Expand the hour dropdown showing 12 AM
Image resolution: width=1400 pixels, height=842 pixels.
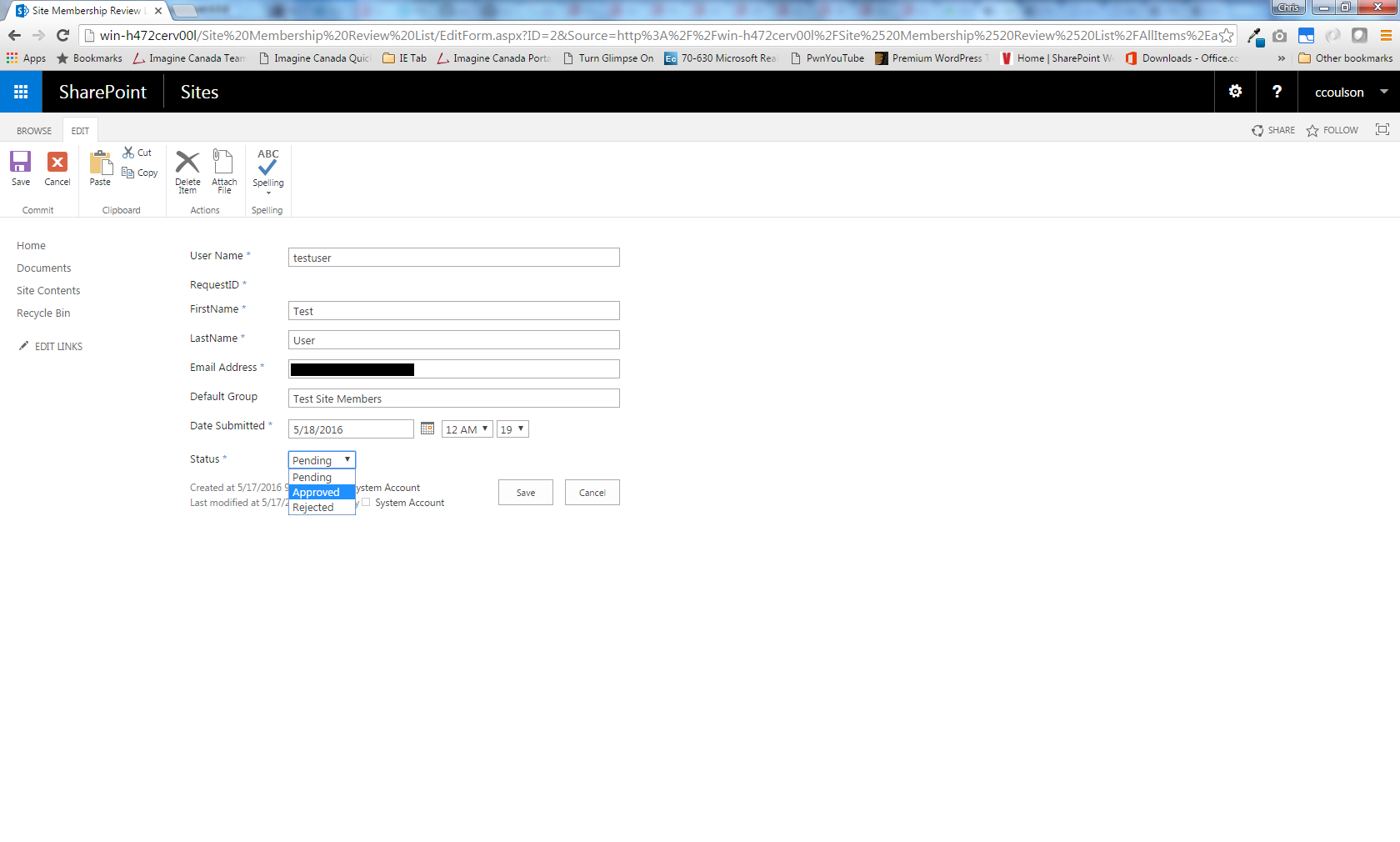(x=467, y=429)
